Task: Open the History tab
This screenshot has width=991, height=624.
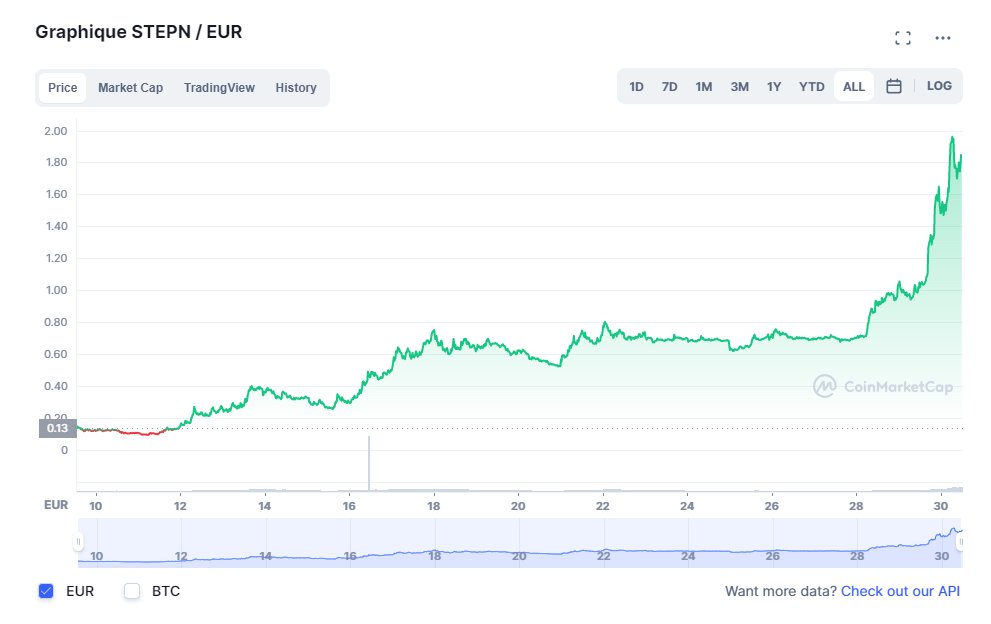Action: click(296, 87)
